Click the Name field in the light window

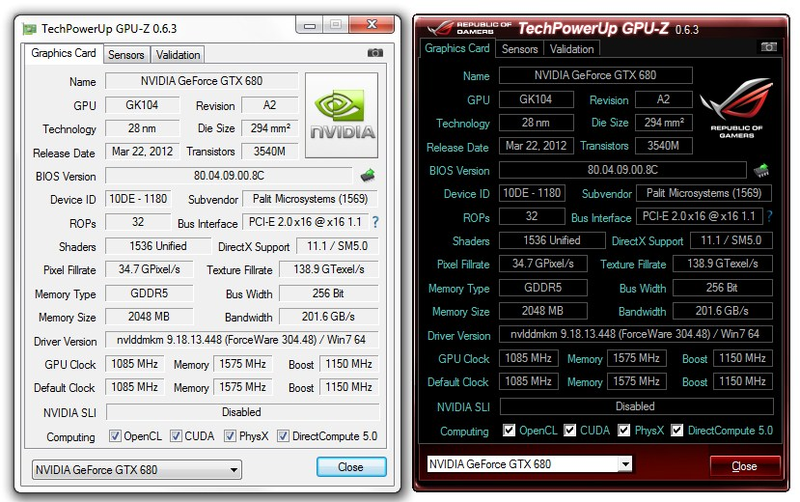pos(202,81)
